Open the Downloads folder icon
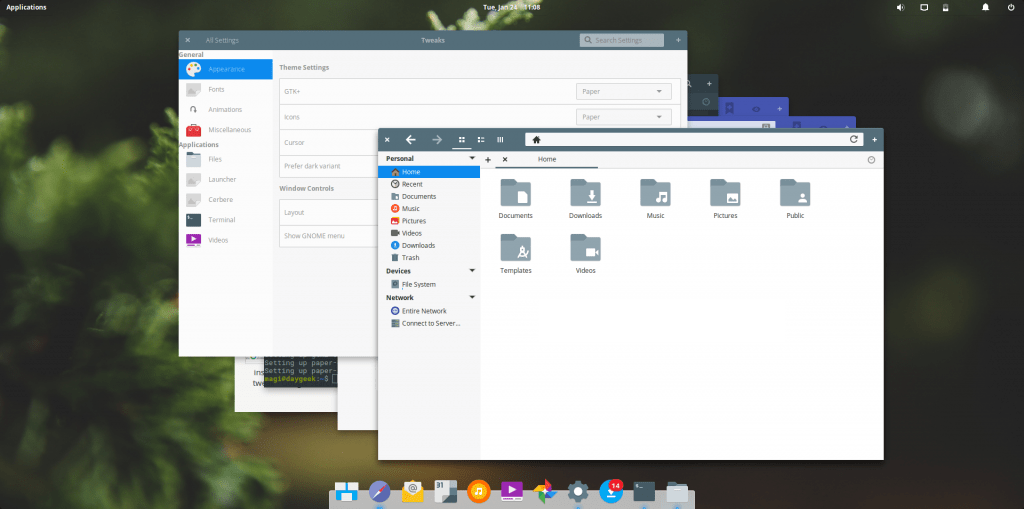Image resolution: width=1024 pixels, height=509 pixels. tap(585, 193)
